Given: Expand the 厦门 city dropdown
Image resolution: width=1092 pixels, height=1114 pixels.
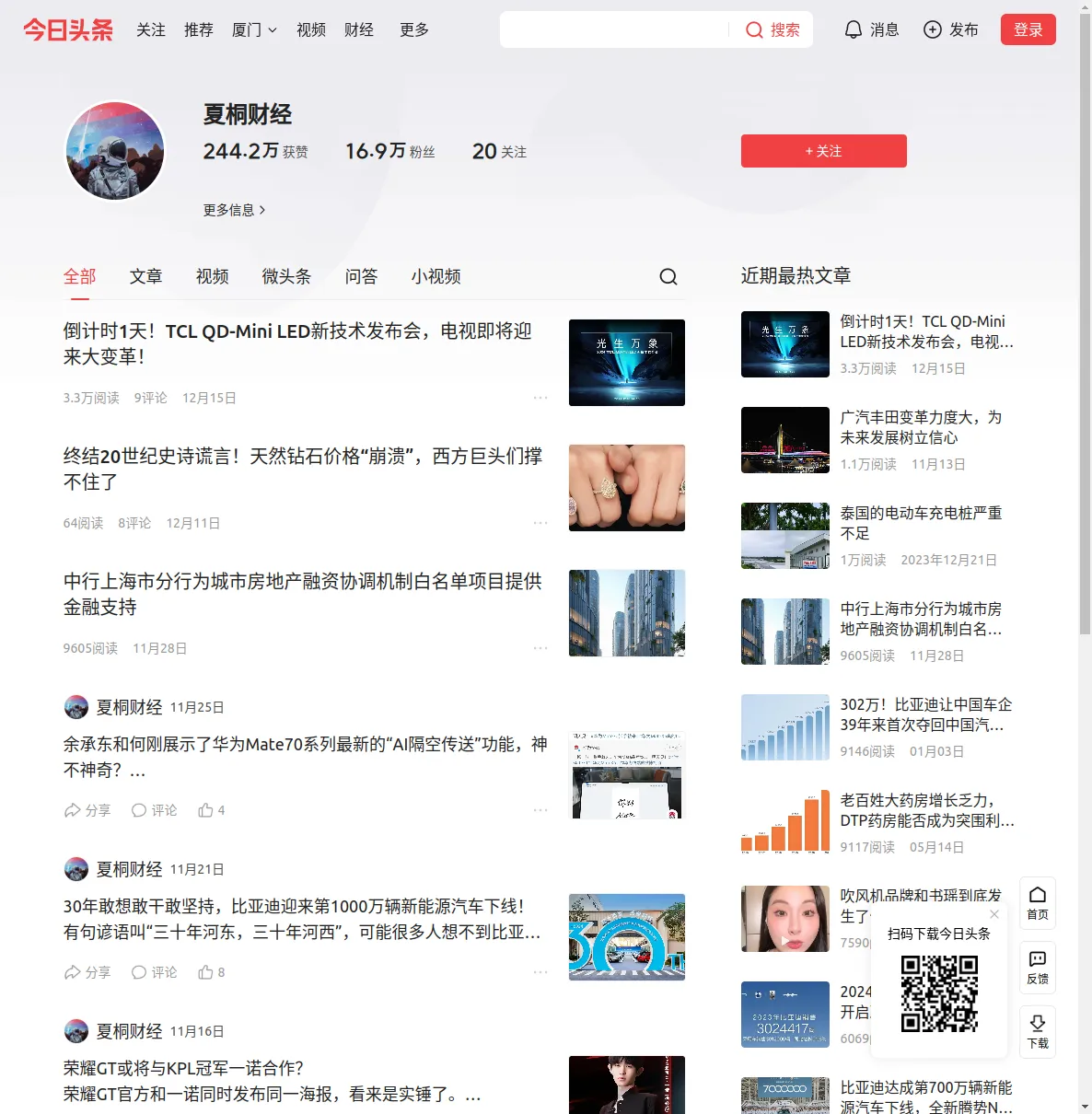Looking at the screenshot, I should tap(254, 30).
